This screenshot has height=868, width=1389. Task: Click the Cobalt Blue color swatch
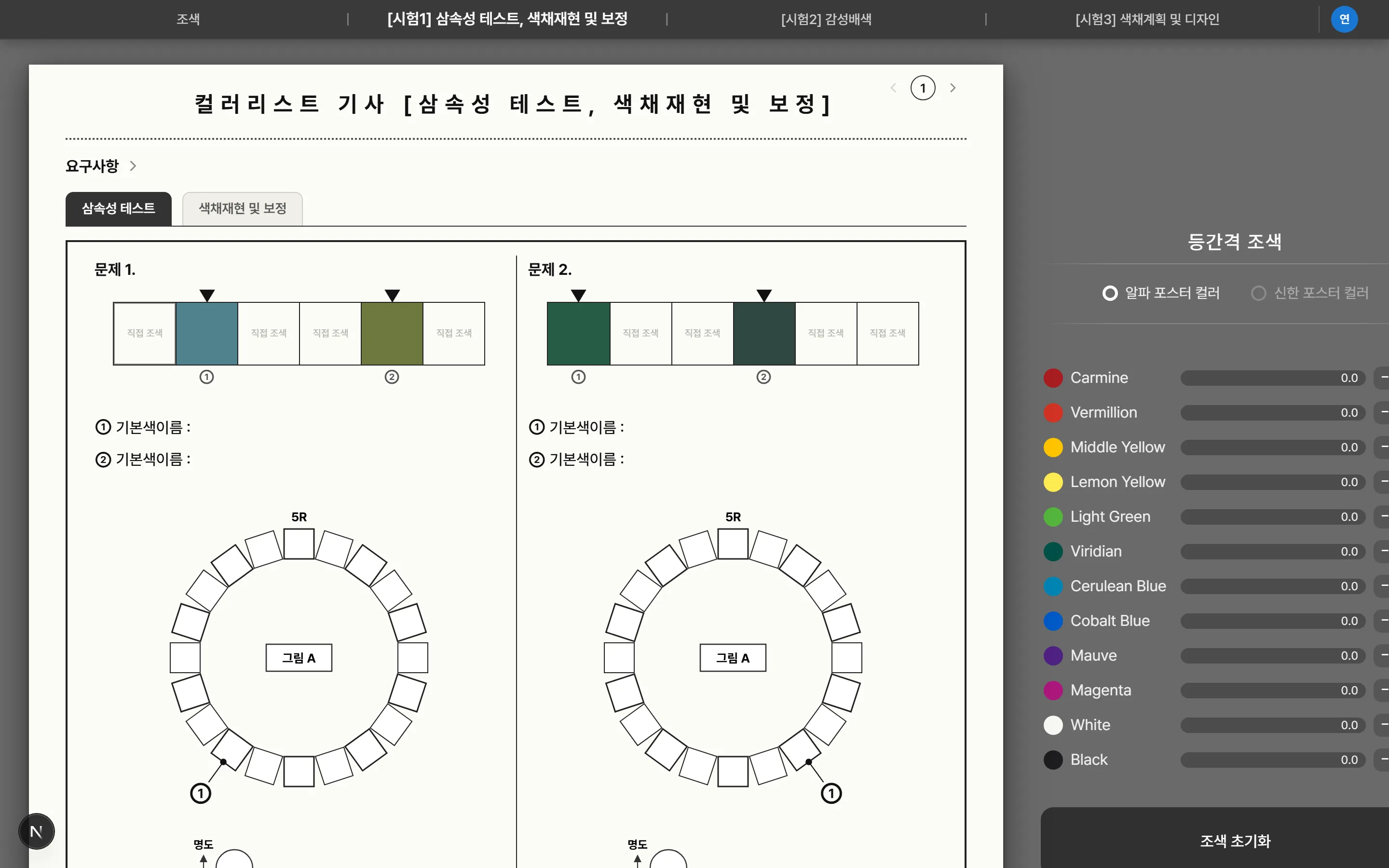tap(1053, 621)
